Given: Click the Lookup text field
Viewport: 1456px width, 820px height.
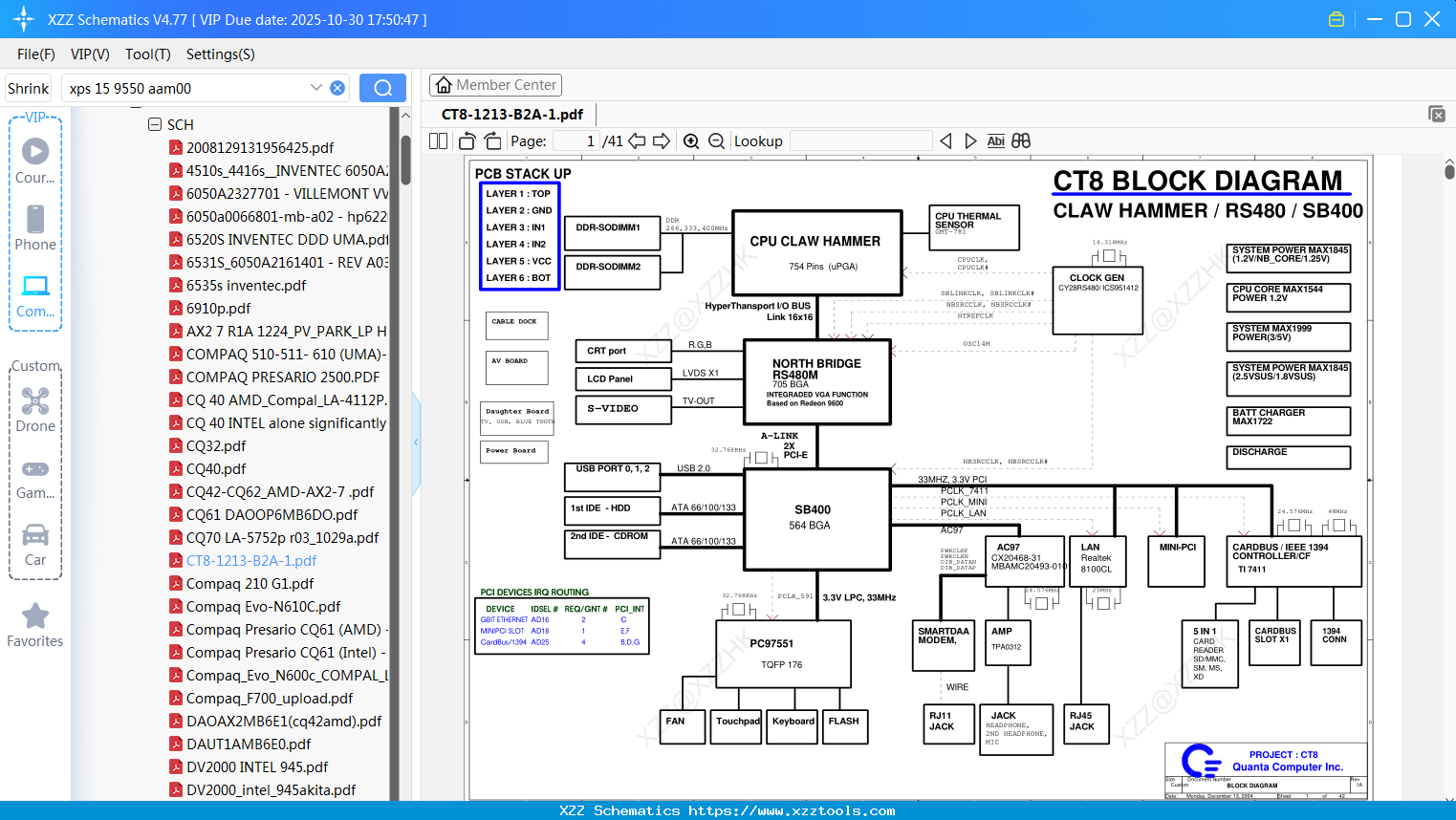Looking at the screenshot, I should point(861,141).
